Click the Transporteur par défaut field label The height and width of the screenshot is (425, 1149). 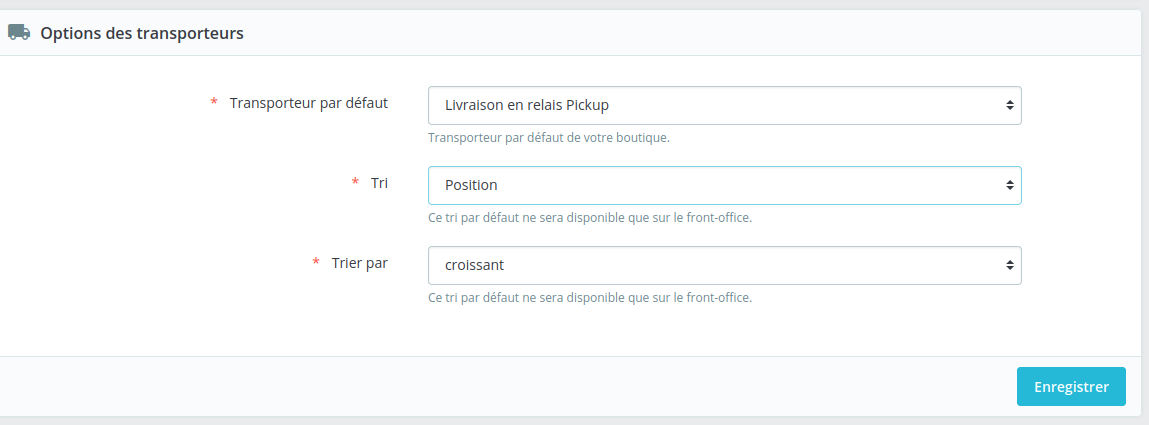[309, 103]
